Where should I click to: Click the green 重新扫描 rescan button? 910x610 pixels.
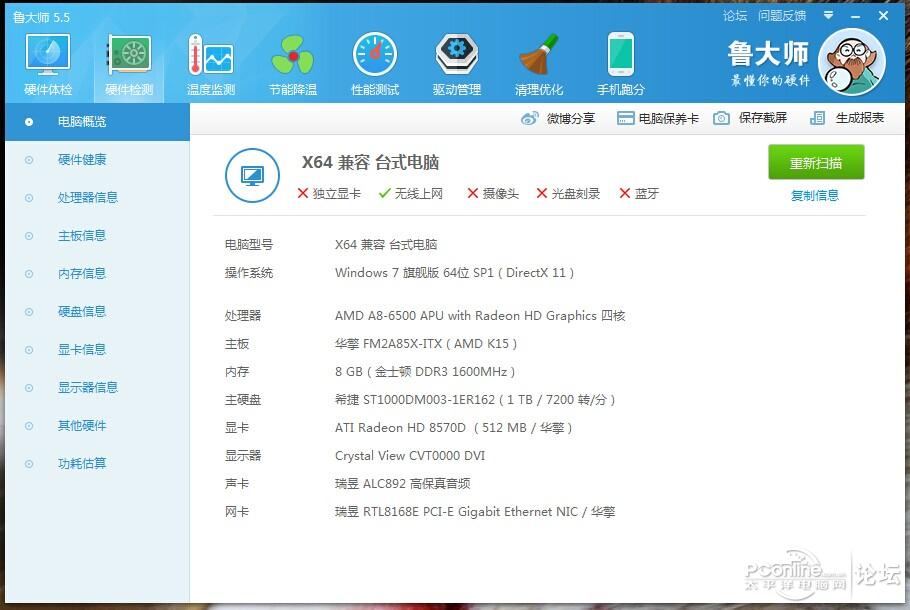(816, 163)
